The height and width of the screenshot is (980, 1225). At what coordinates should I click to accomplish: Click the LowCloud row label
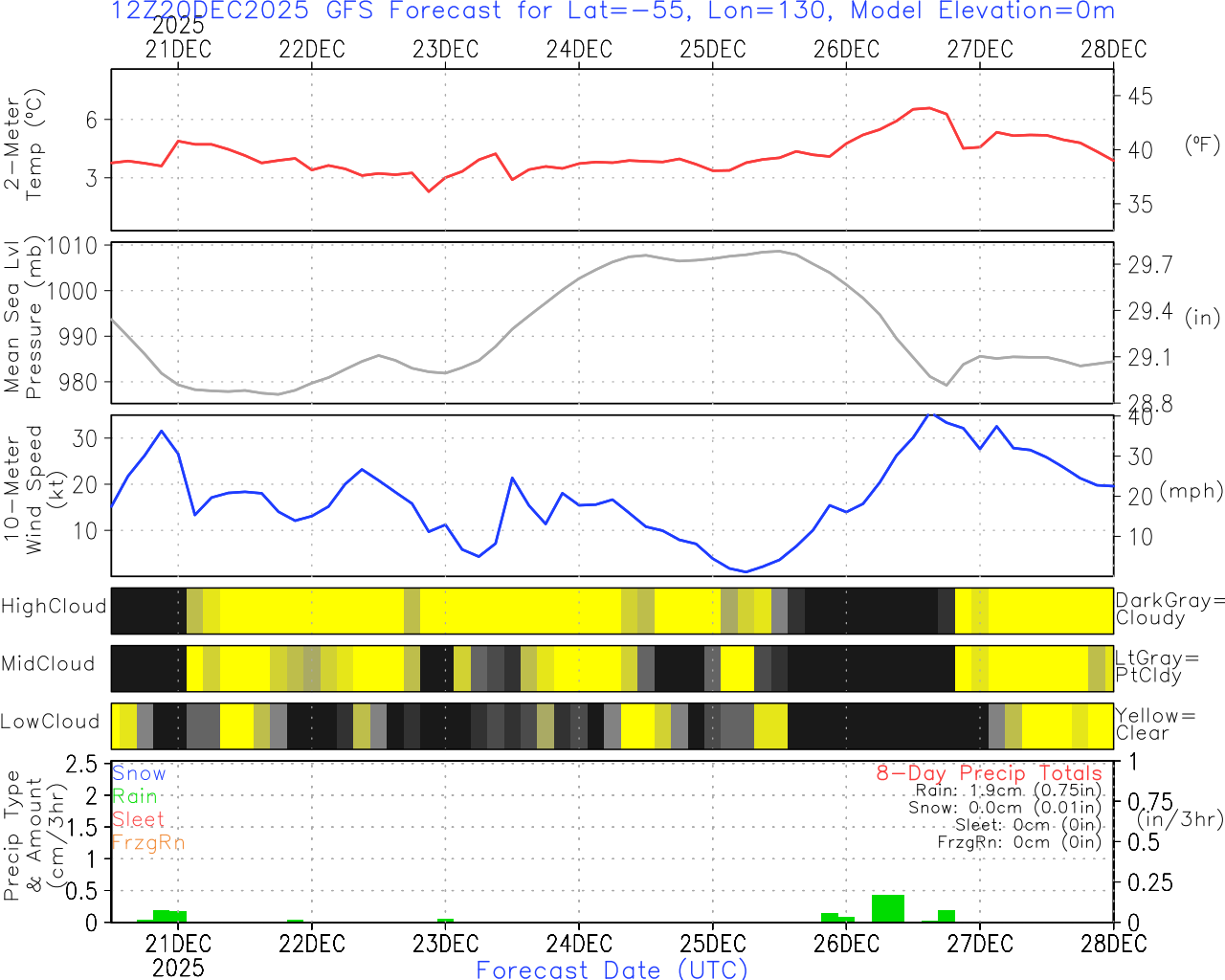click(x=50, y=723)
